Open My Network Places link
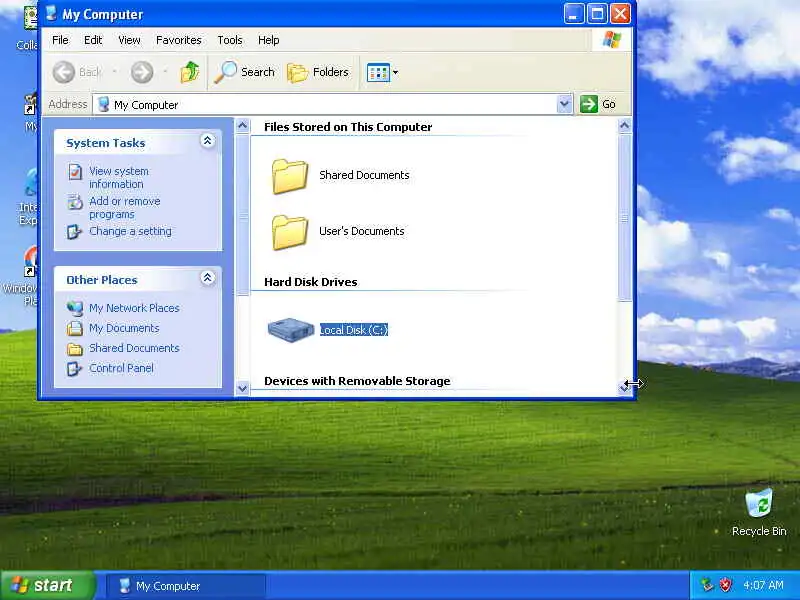800x600 pixels. (134, 308)
